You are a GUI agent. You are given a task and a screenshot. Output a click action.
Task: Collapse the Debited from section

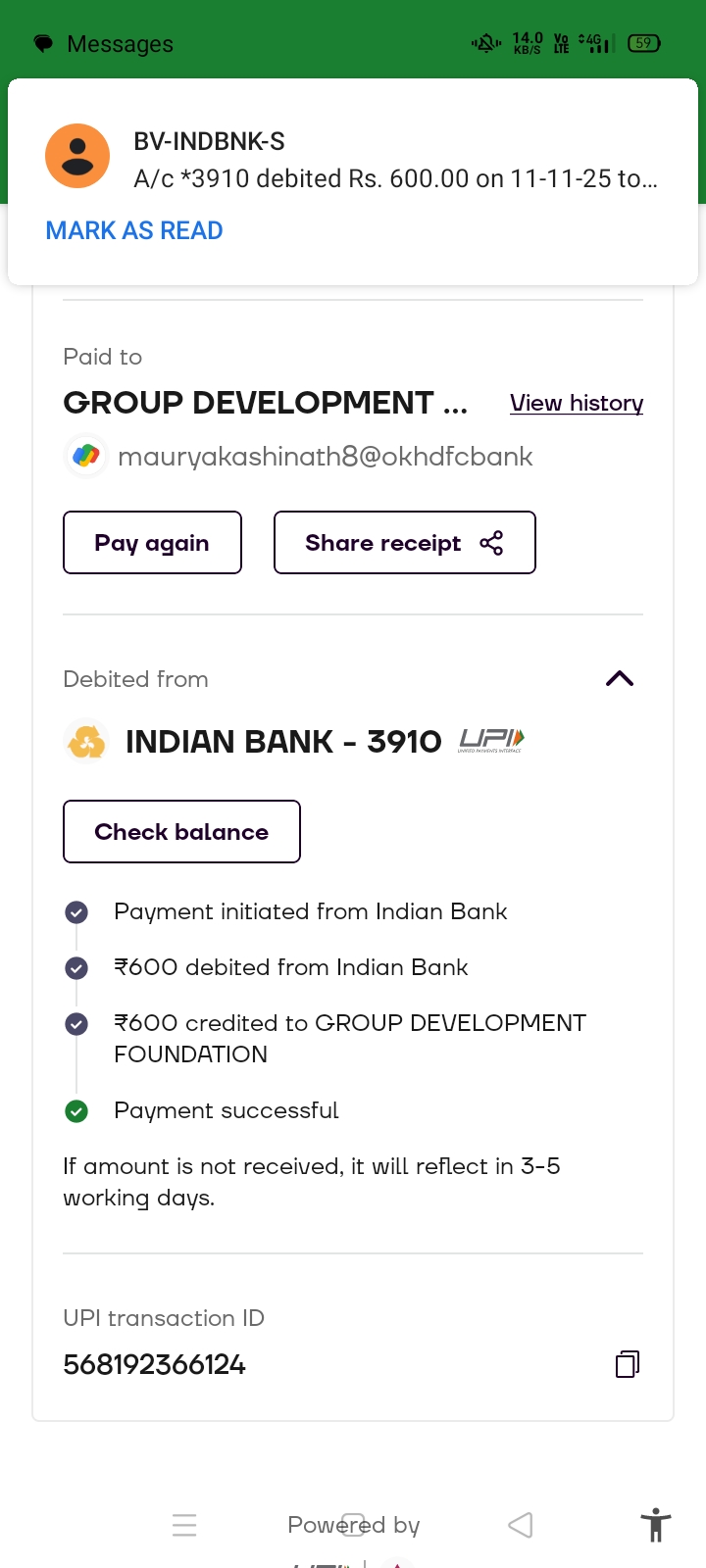tap(620, 679)
